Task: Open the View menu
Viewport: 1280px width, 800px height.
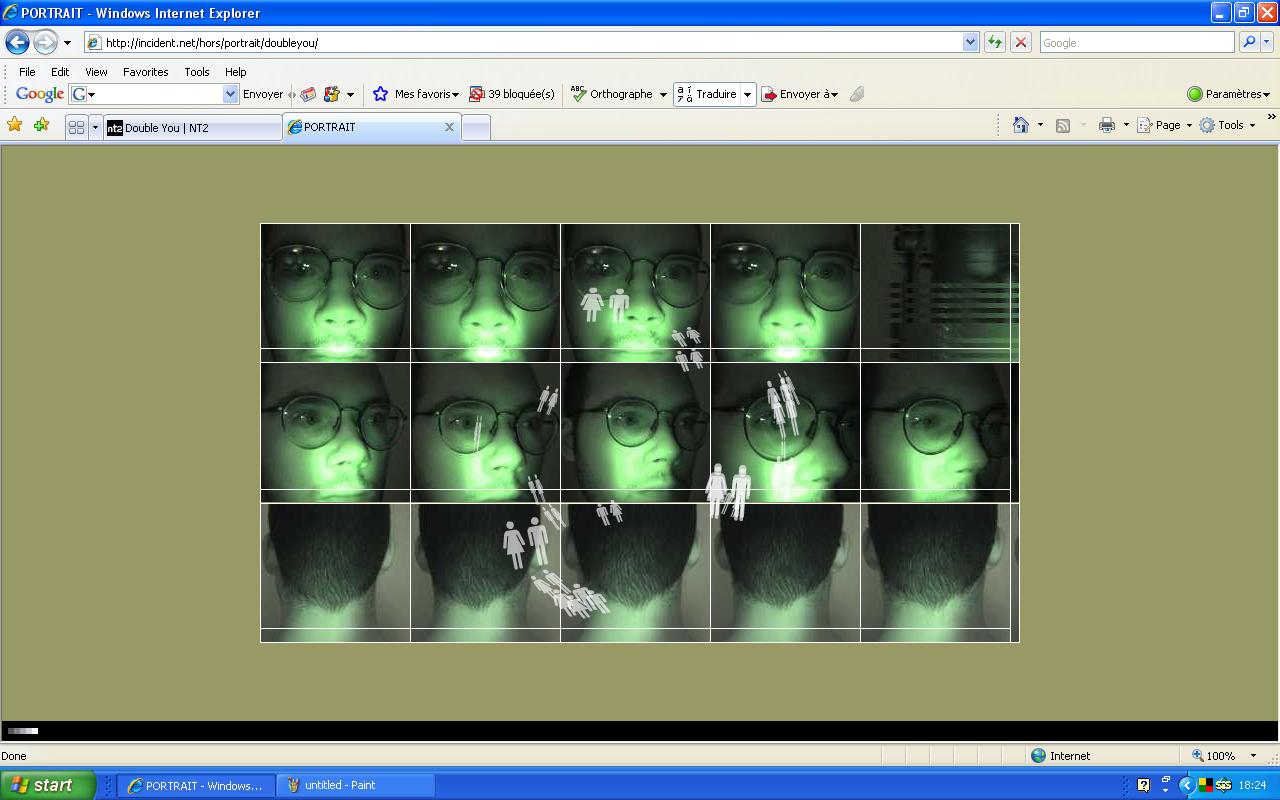Action: click(x=96, y=72)
